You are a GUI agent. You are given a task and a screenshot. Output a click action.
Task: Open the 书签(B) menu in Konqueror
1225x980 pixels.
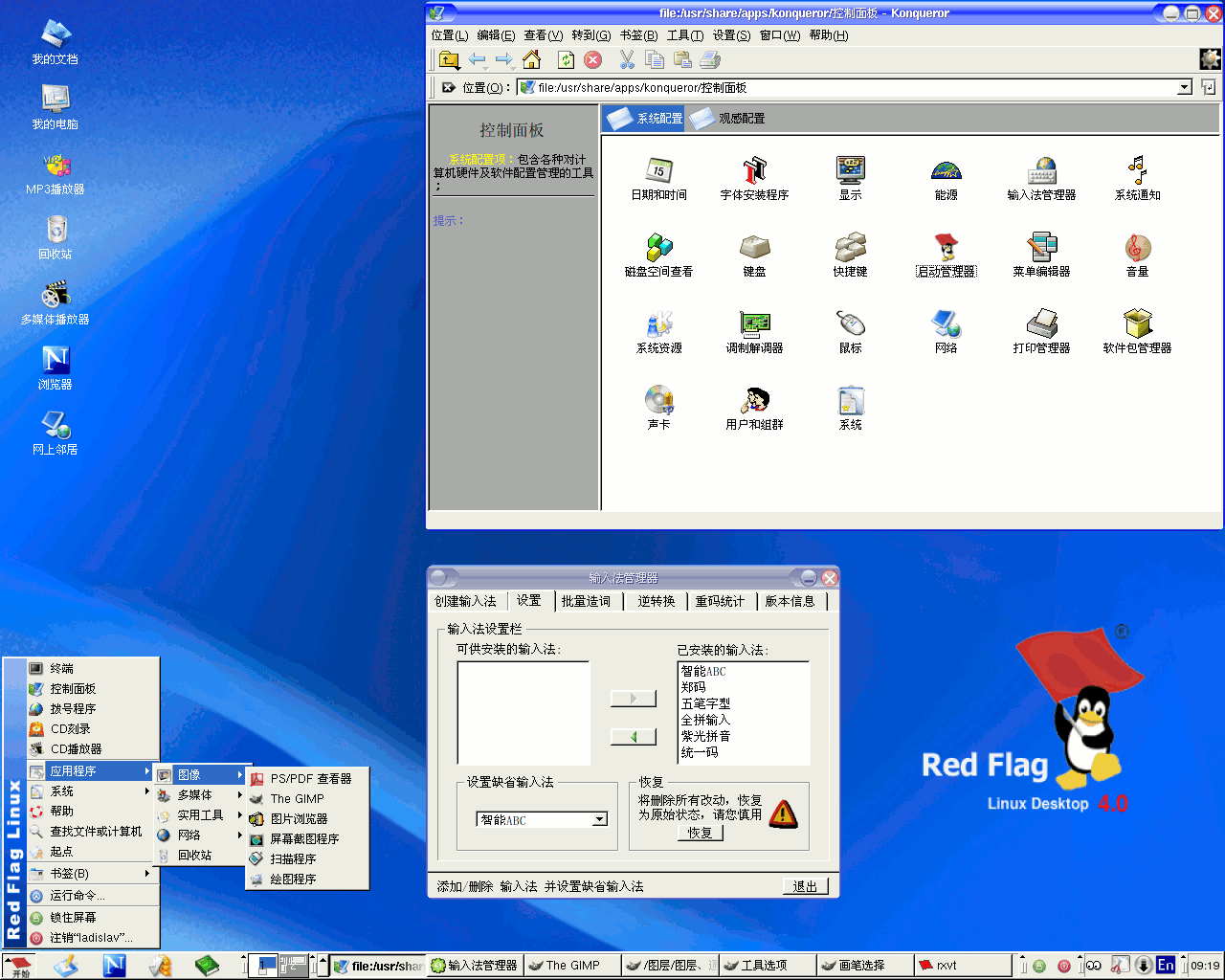tap(638, 35)
